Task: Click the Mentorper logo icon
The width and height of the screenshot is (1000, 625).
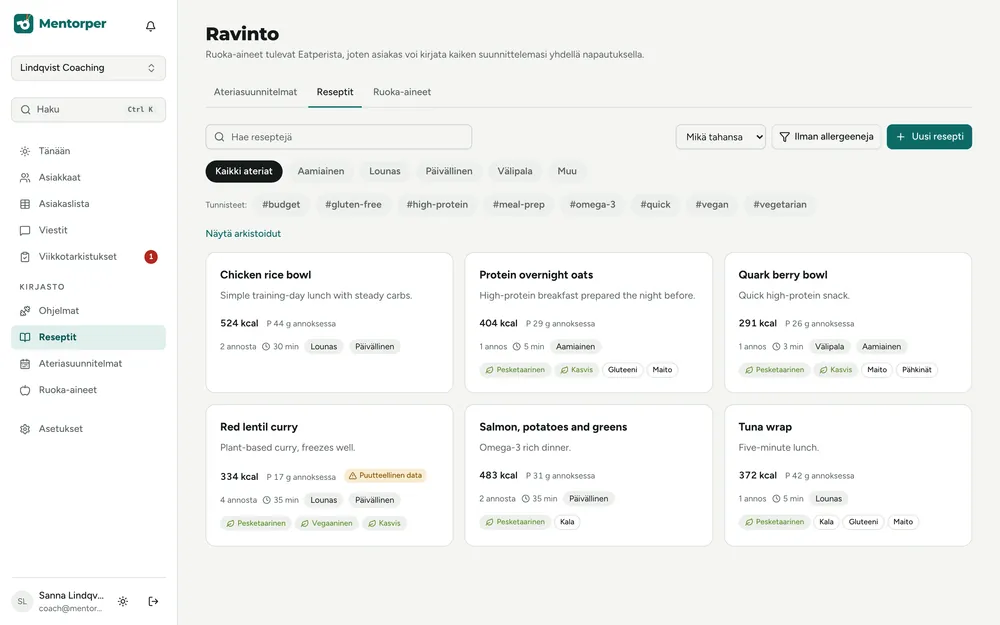Action: click(x=24, y=24)
